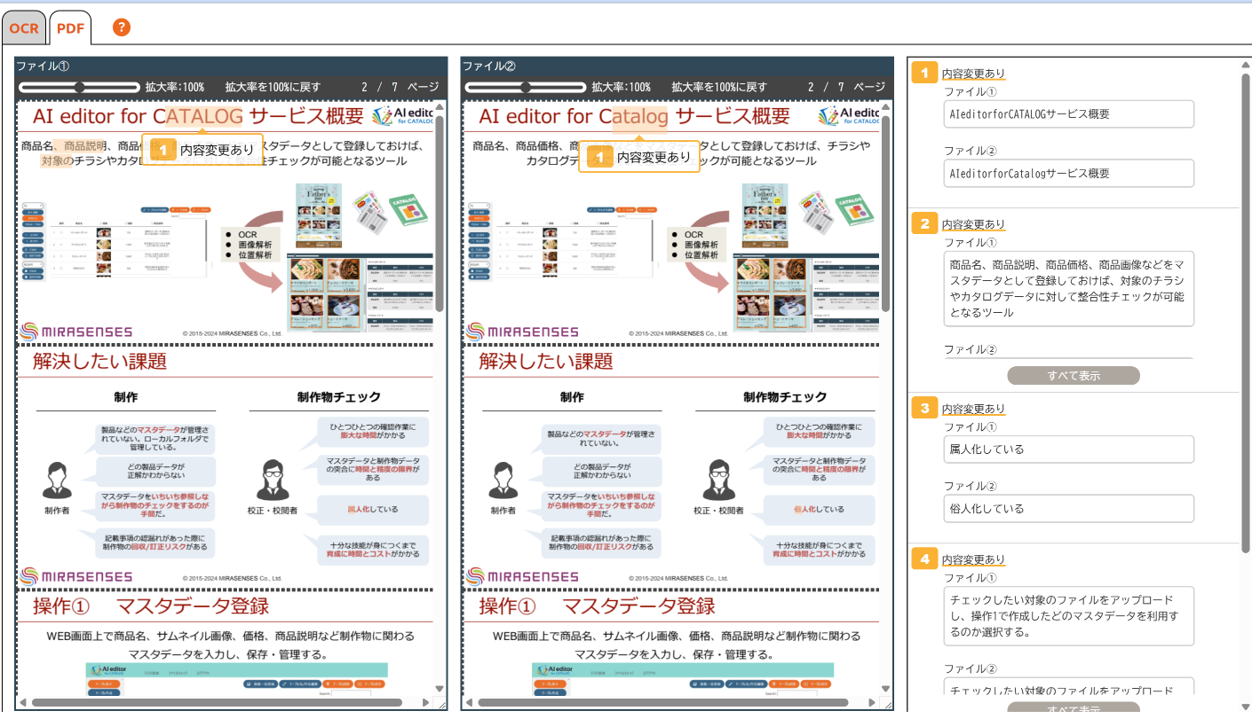Select difference badge number 4 in results list
This screenshot has width=1252, height=712.
point(924,558)
